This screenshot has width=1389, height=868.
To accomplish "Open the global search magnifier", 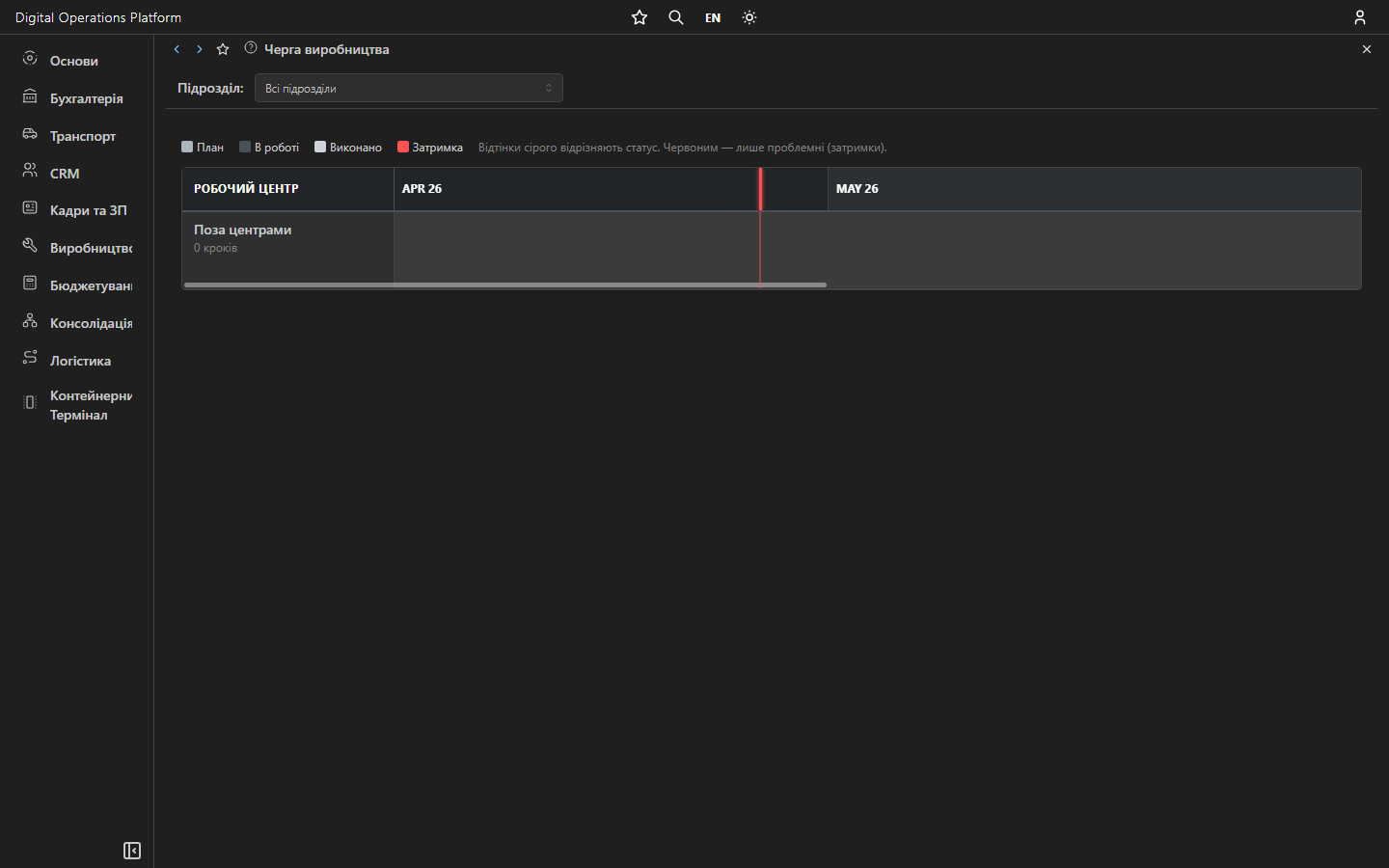I will coord(676,17).
